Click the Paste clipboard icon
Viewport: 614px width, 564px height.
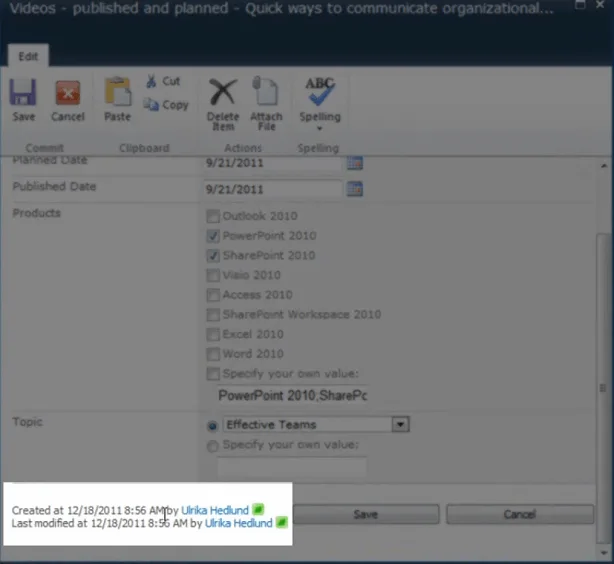[x=117, y=93]
